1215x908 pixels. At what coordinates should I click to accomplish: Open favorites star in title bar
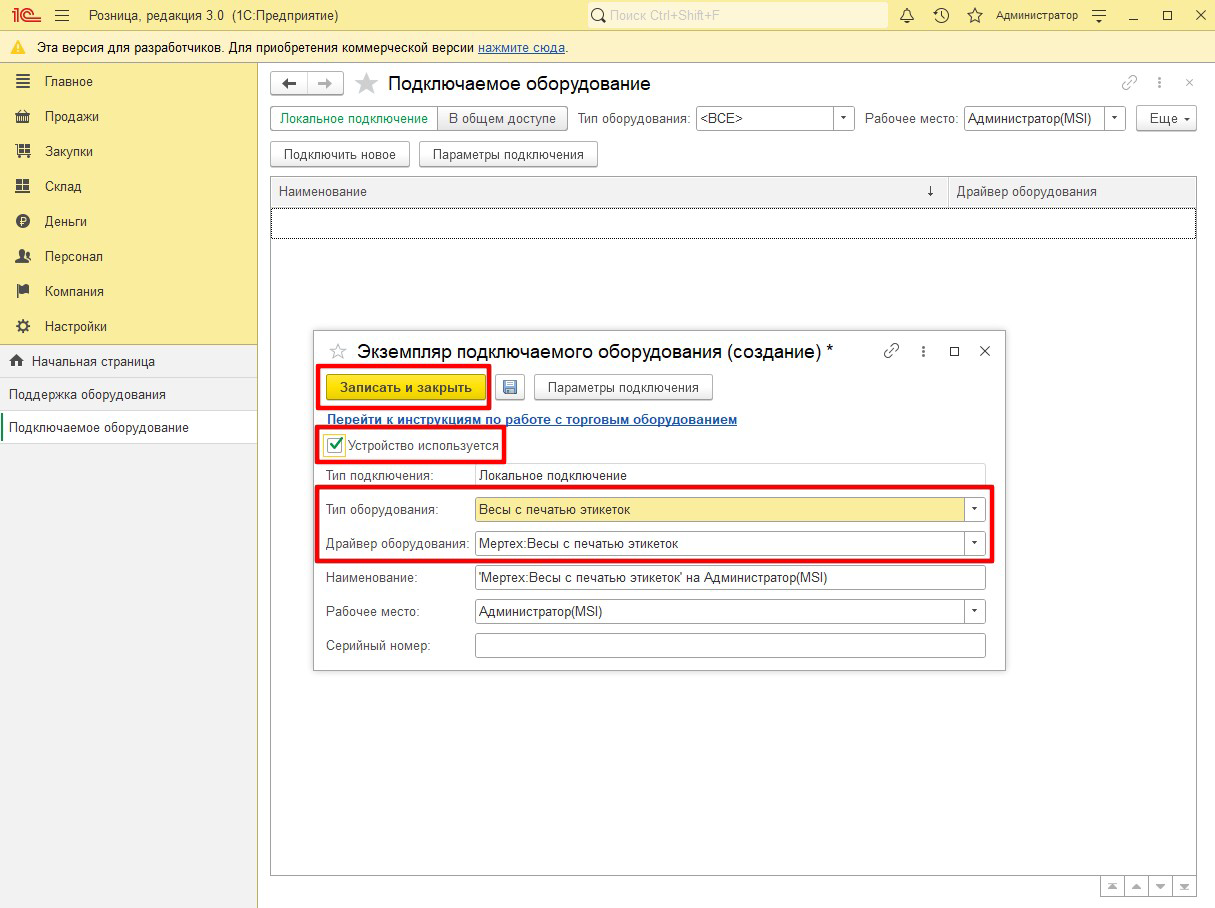click(975, 15)
